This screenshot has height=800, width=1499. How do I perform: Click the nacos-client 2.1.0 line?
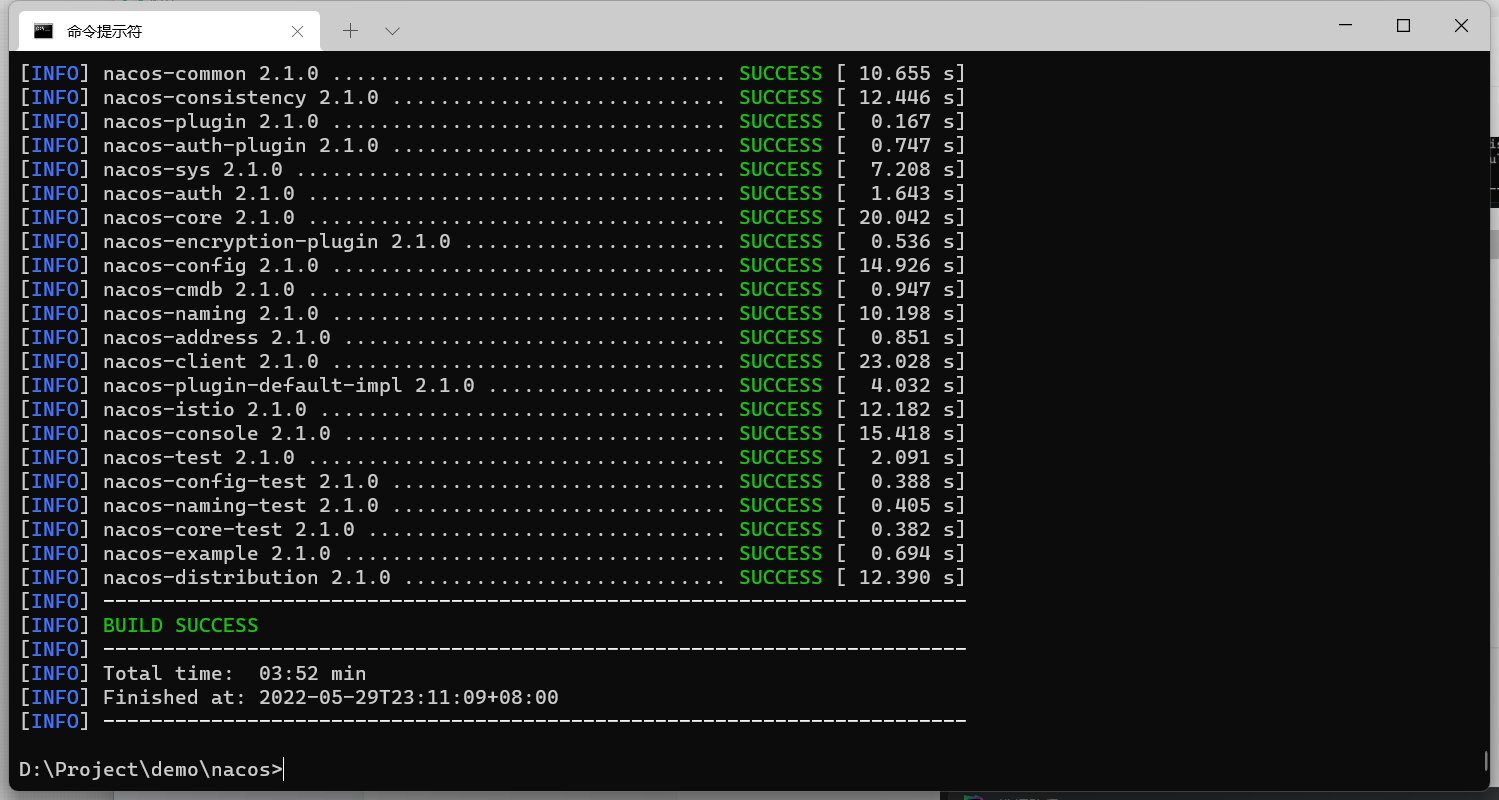click(492, 361)
